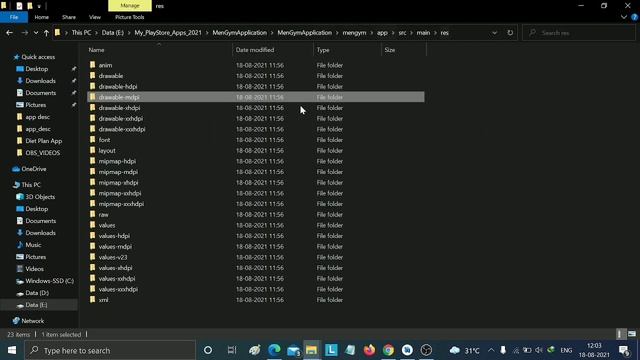Switch to details view layout icon

tap(620, 334)
